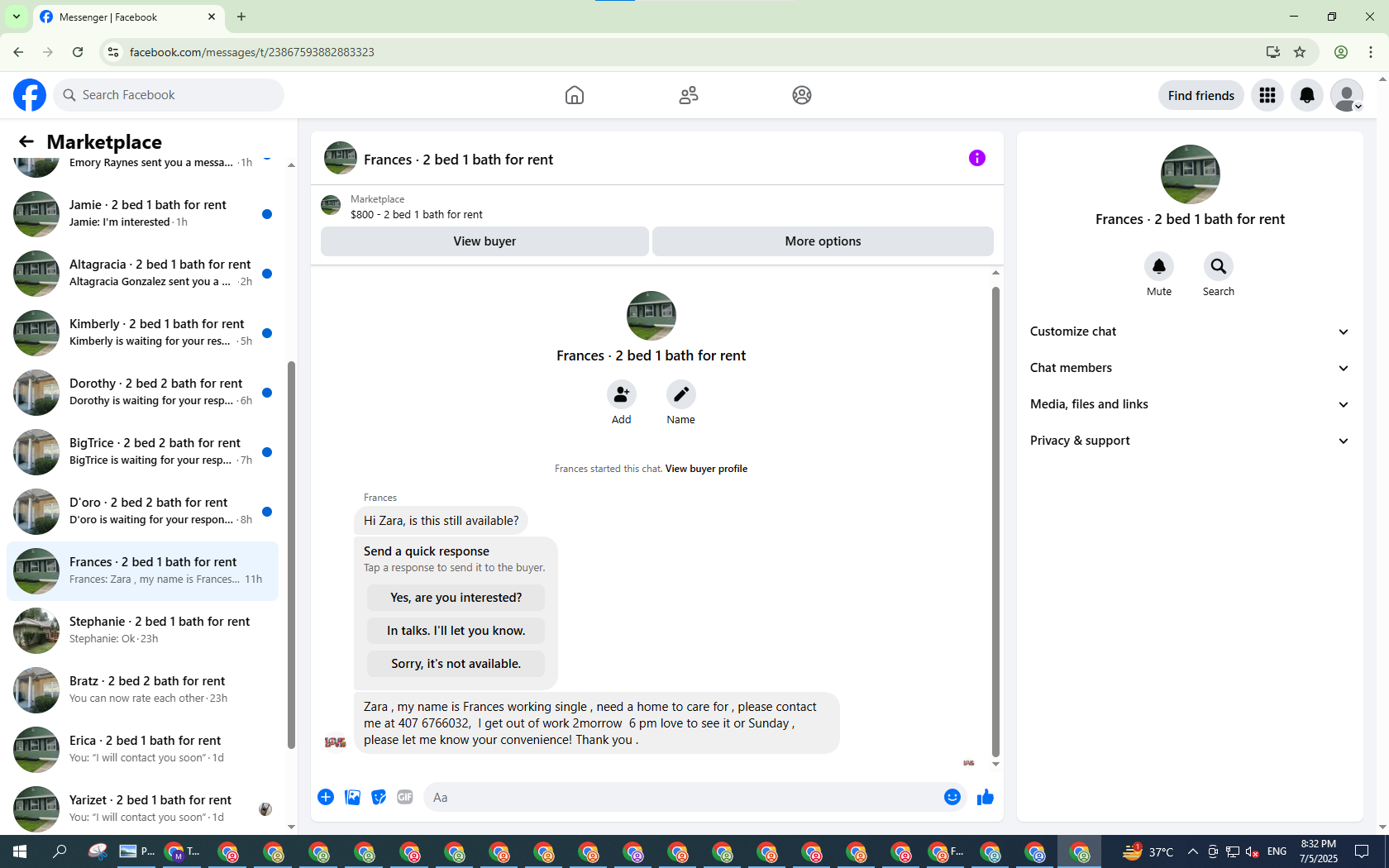
Task: Open the taskbar clock and date
Action: click(x=1318, y=851)
